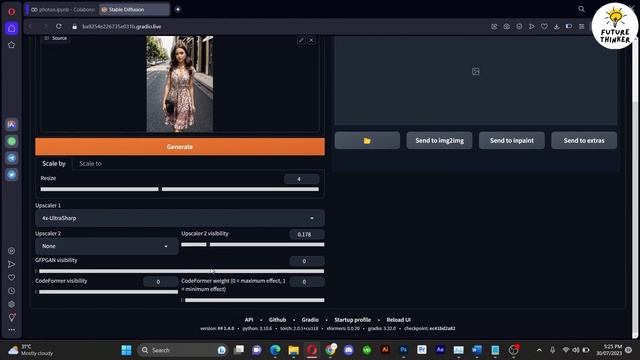Screen dimensions: 640x360
Task: Click CodeFormer weight value field
Action: [307, 282]
